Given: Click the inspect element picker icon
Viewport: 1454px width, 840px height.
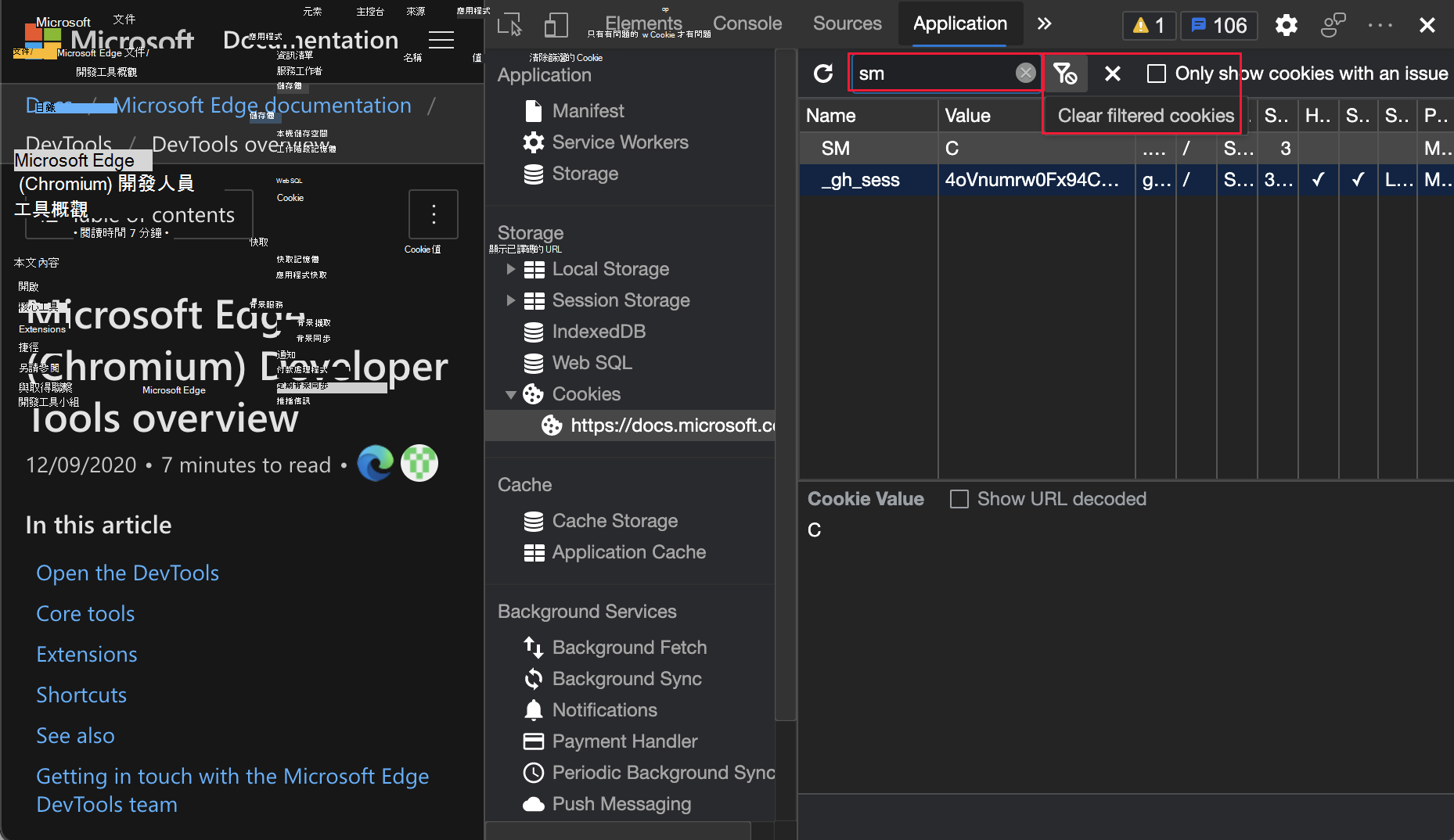Looking at the screenshot, I should click(509, 24).
